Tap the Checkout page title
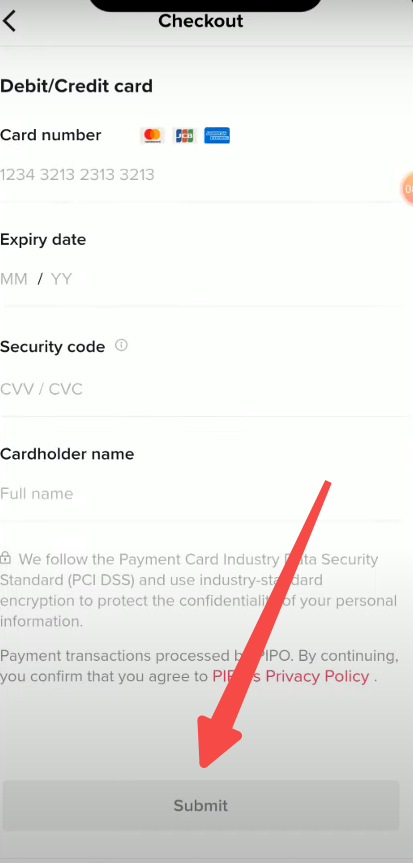This screenshot has height=863, width=413. [x=200, y=21]
